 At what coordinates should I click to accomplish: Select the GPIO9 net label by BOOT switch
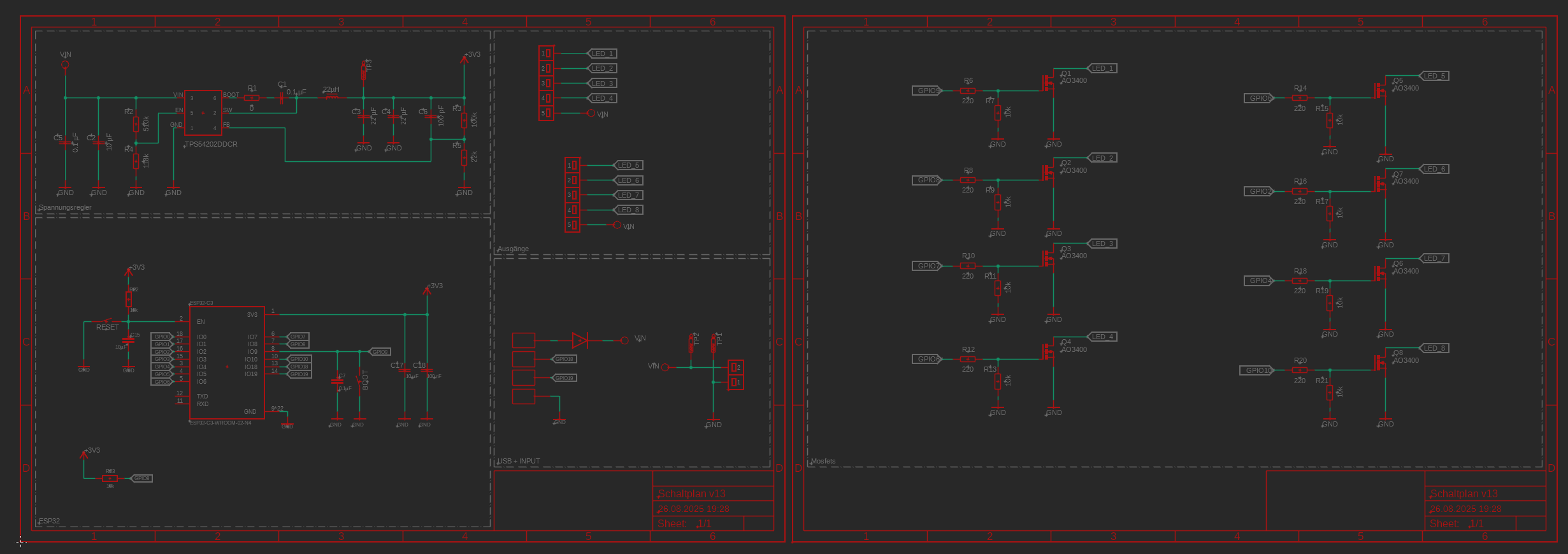coord(380,352)
